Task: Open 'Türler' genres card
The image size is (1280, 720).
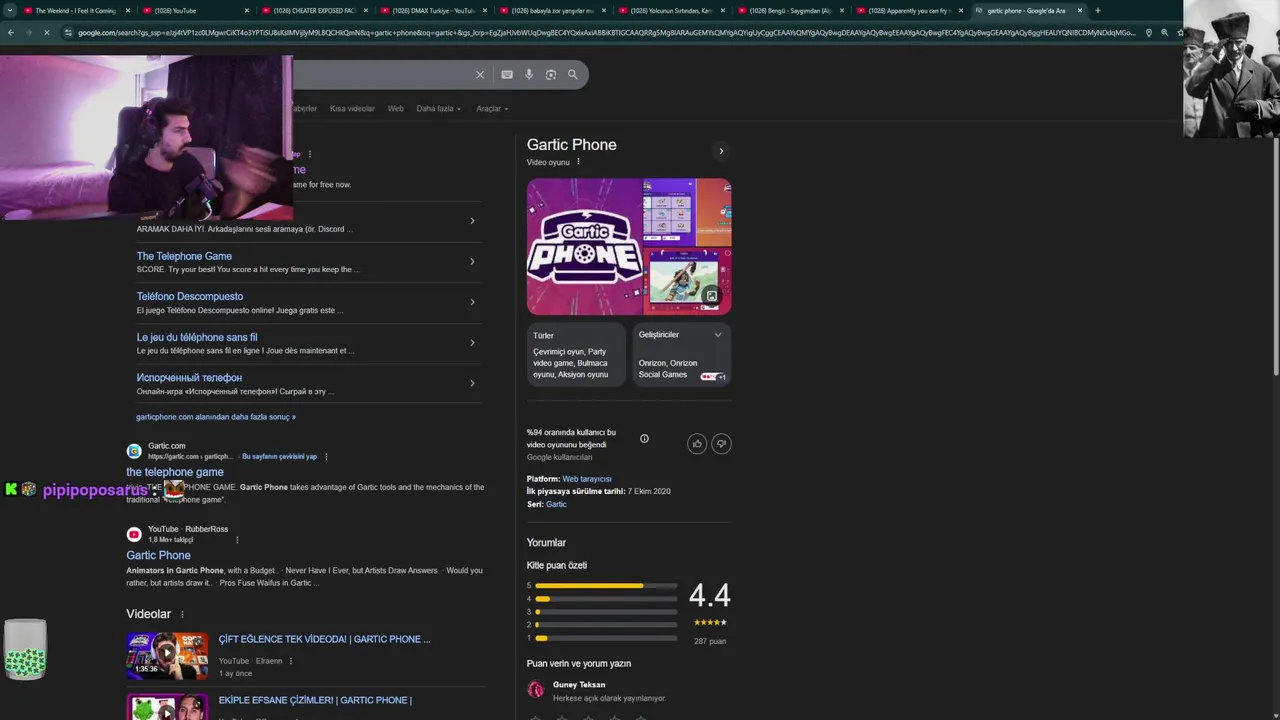Action: 576,355
